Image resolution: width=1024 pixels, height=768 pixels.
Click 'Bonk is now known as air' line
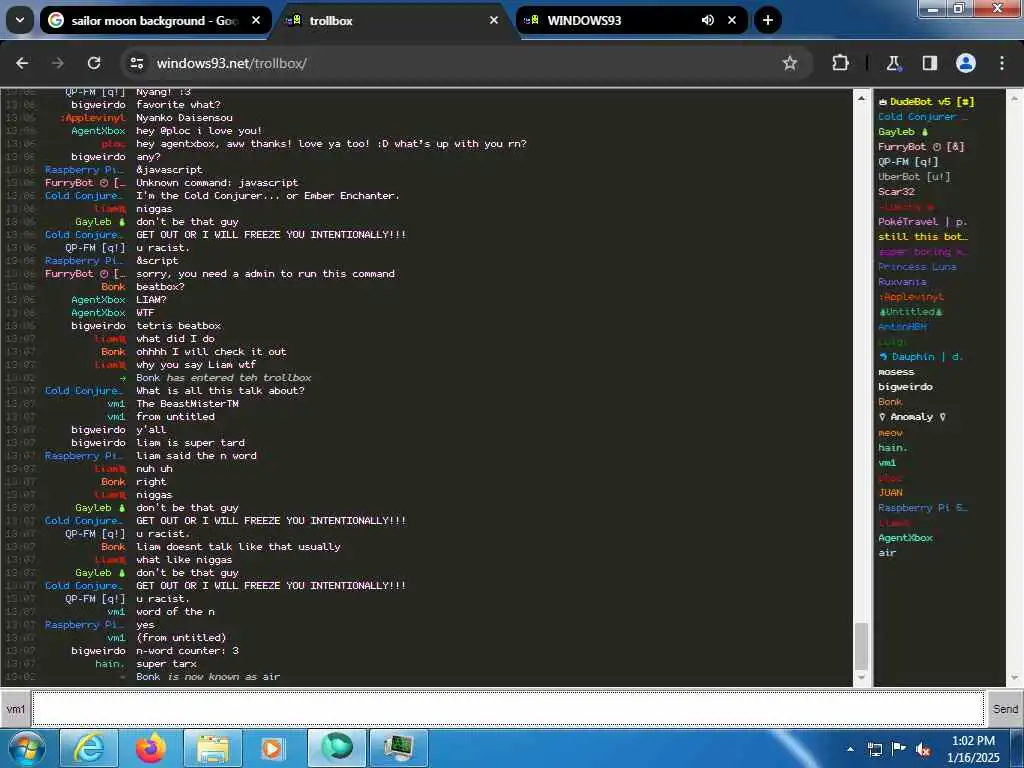(208, 677)
